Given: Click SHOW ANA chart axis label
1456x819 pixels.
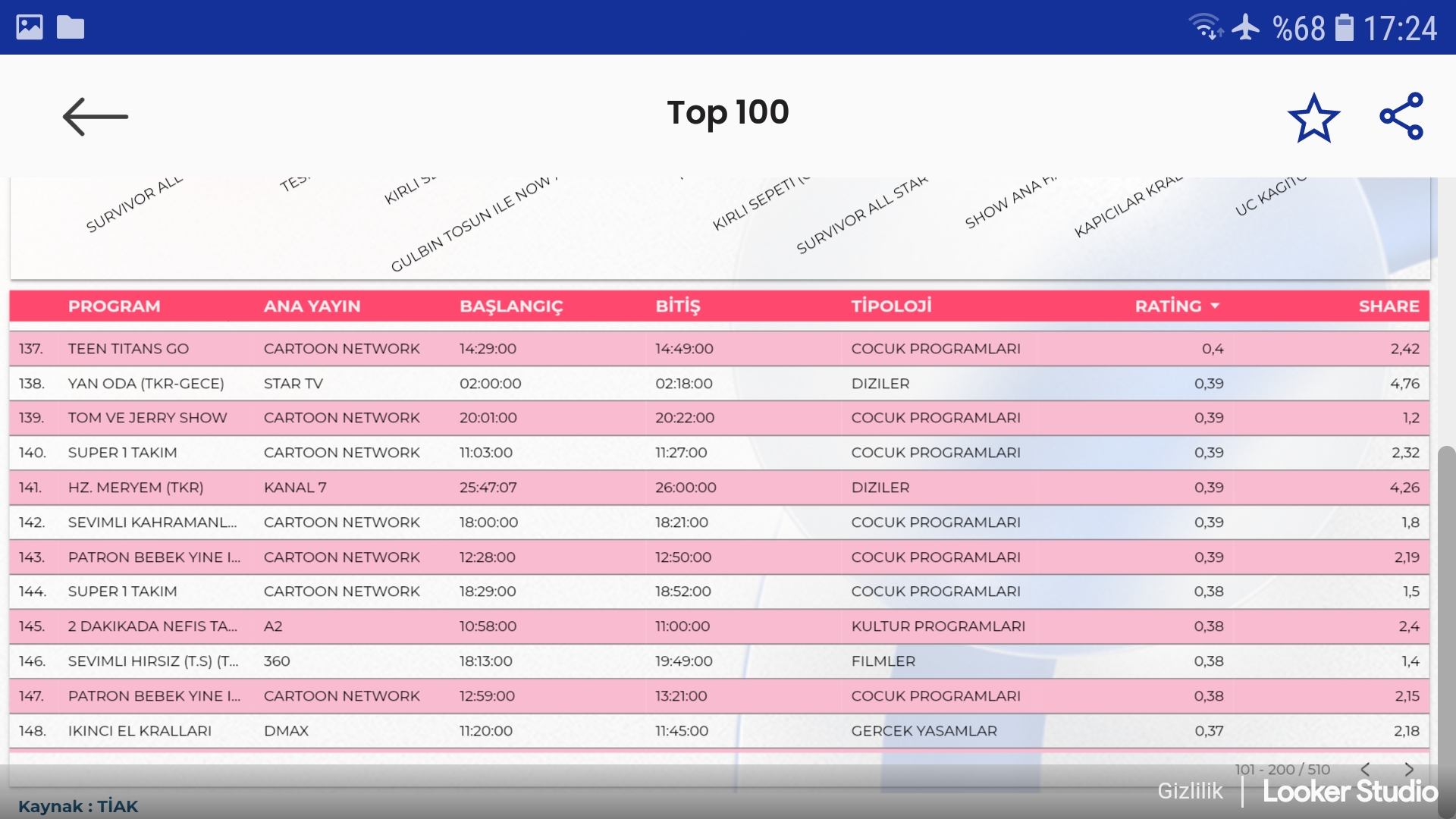Looking at the screenshot, I should (1010, 202).
